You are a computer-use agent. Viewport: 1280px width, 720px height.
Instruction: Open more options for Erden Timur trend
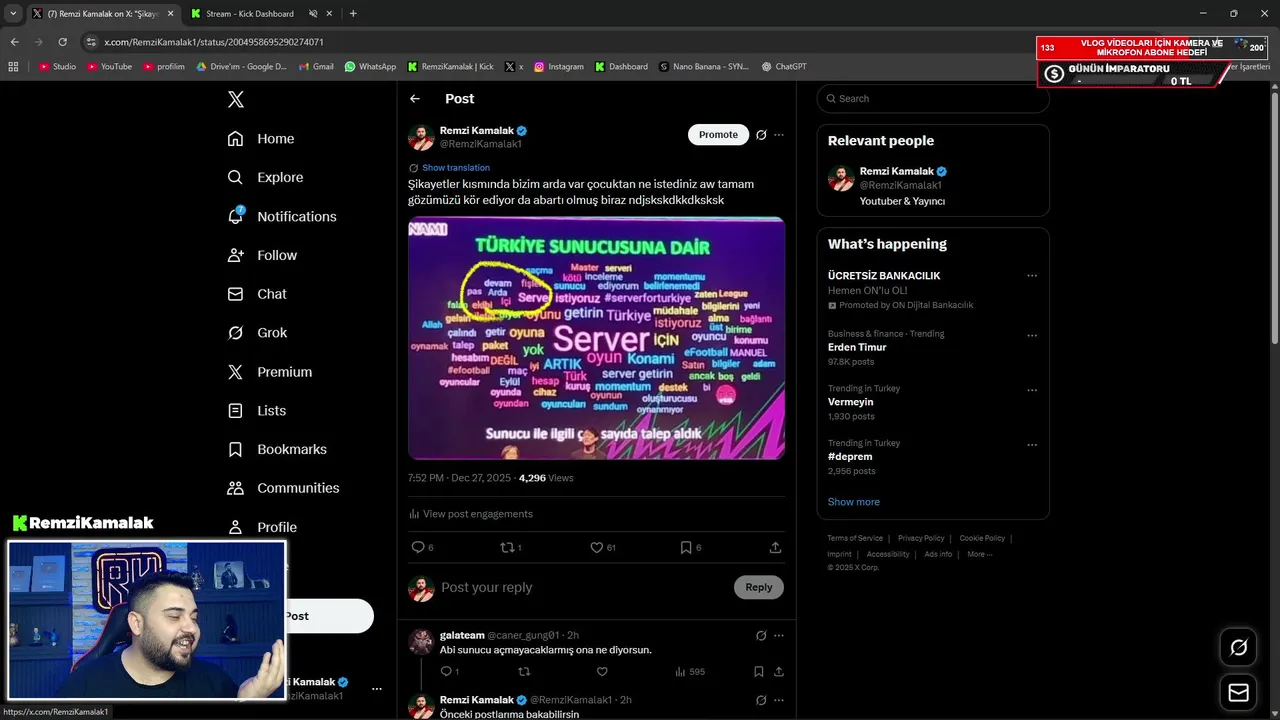[x=1032, y=335]
